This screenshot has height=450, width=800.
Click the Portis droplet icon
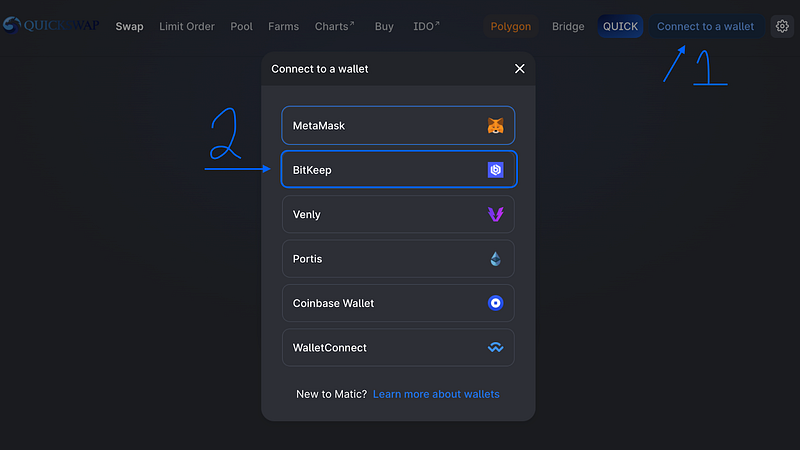pyautogui.click(x=495, y=259)
